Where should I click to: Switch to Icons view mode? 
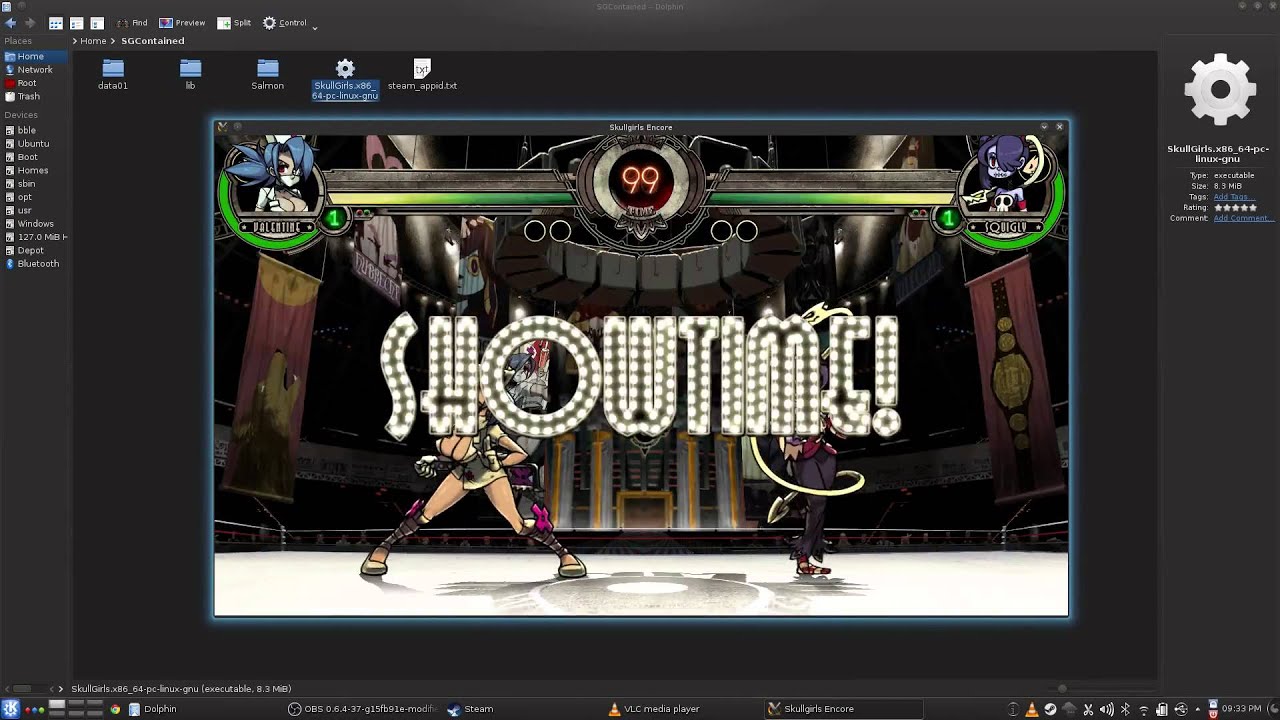56,22
